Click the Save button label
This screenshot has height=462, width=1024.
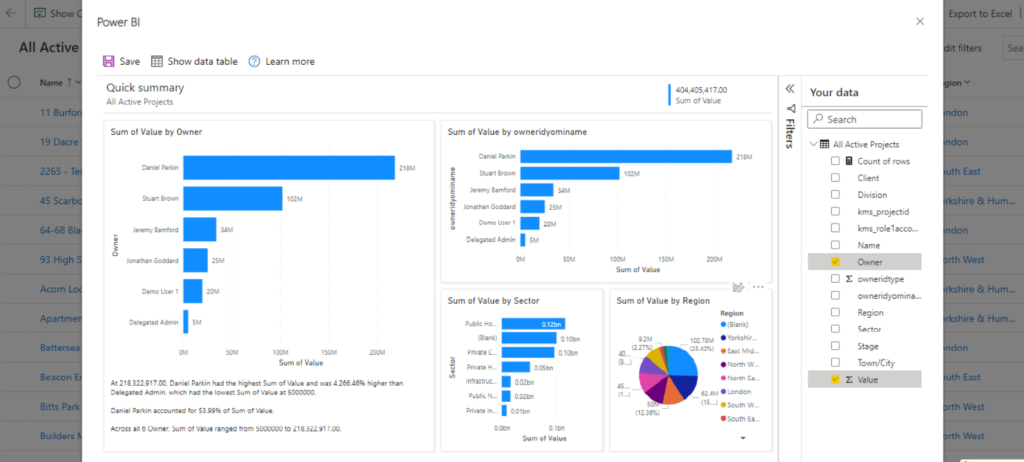(129, 61)
